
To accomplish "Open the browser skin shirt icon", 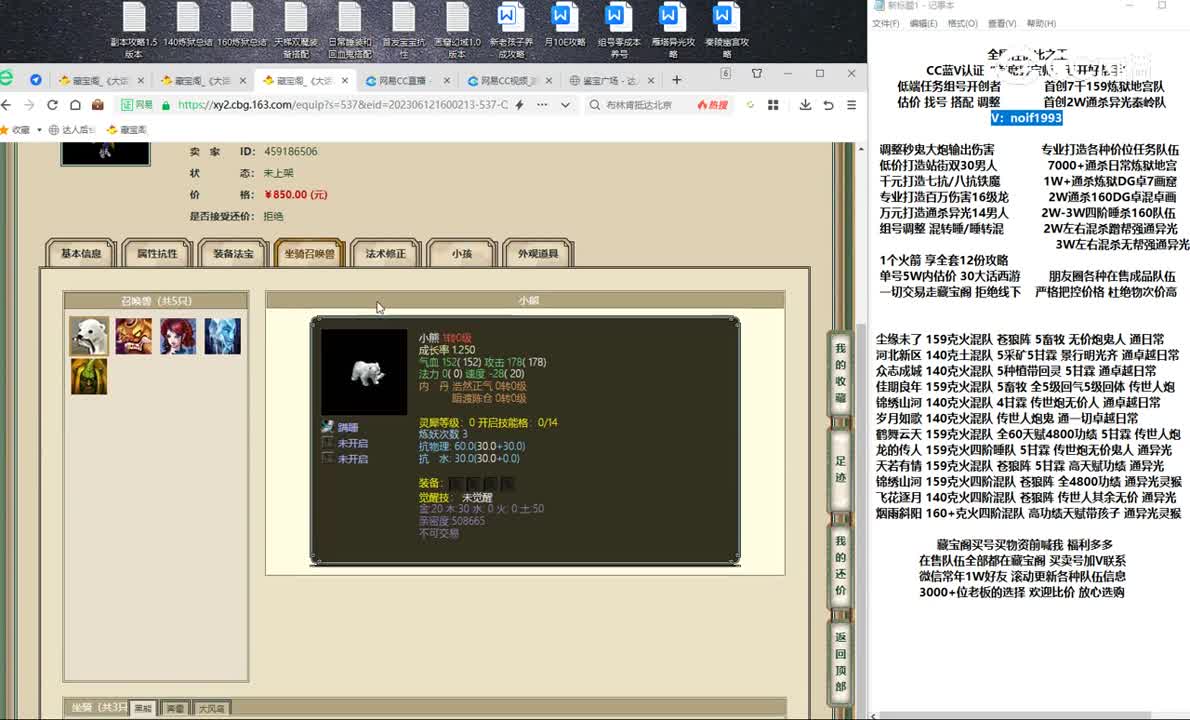I will pyautogui.click(x=757, y=74).
